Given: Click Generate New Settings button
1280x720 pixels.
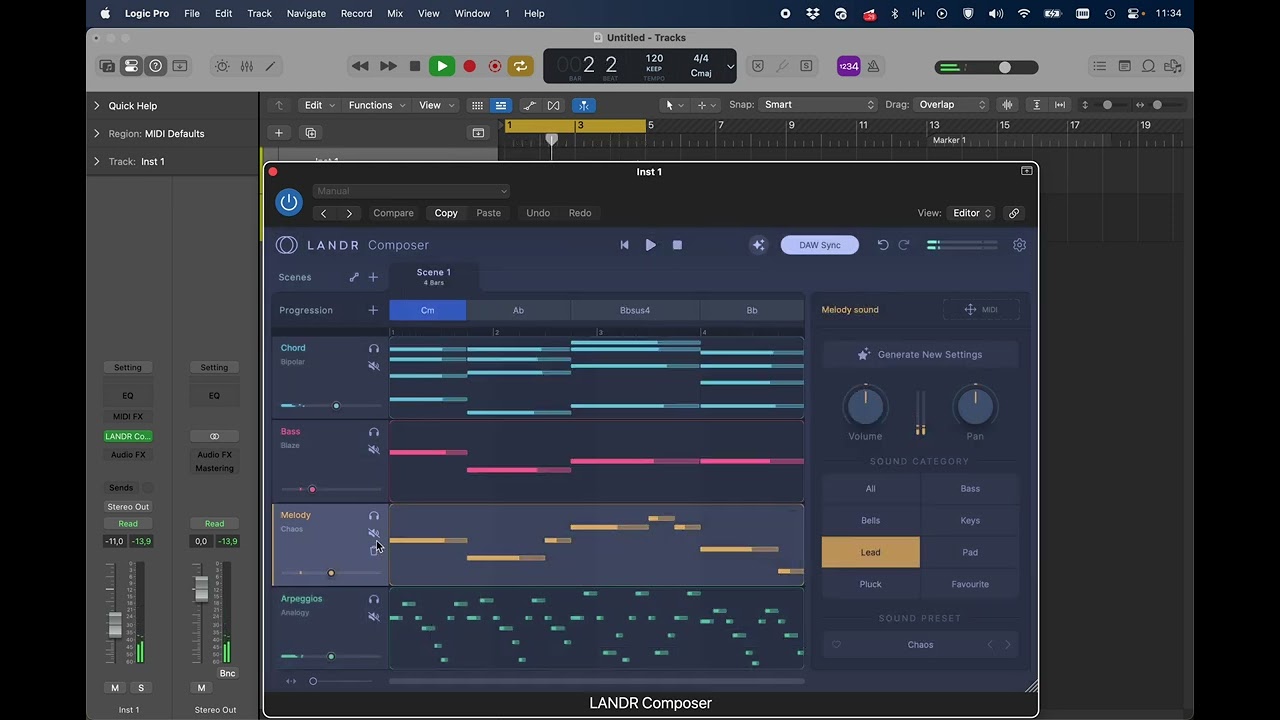Looking at the screenshot, I should (920, 354).
